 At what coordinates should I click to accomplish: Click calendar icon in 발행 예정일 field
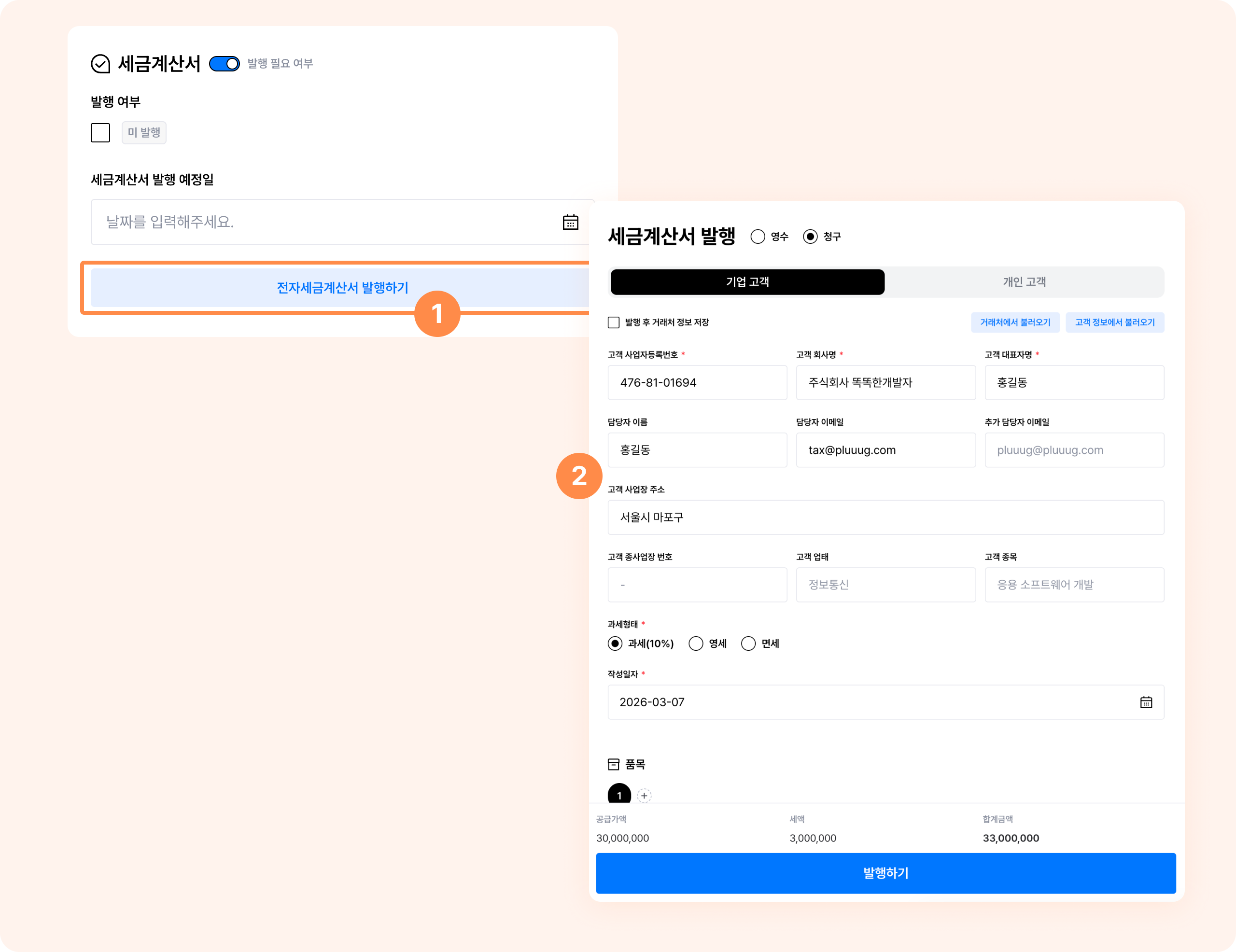pyautogui.click(x=570, y=222)
